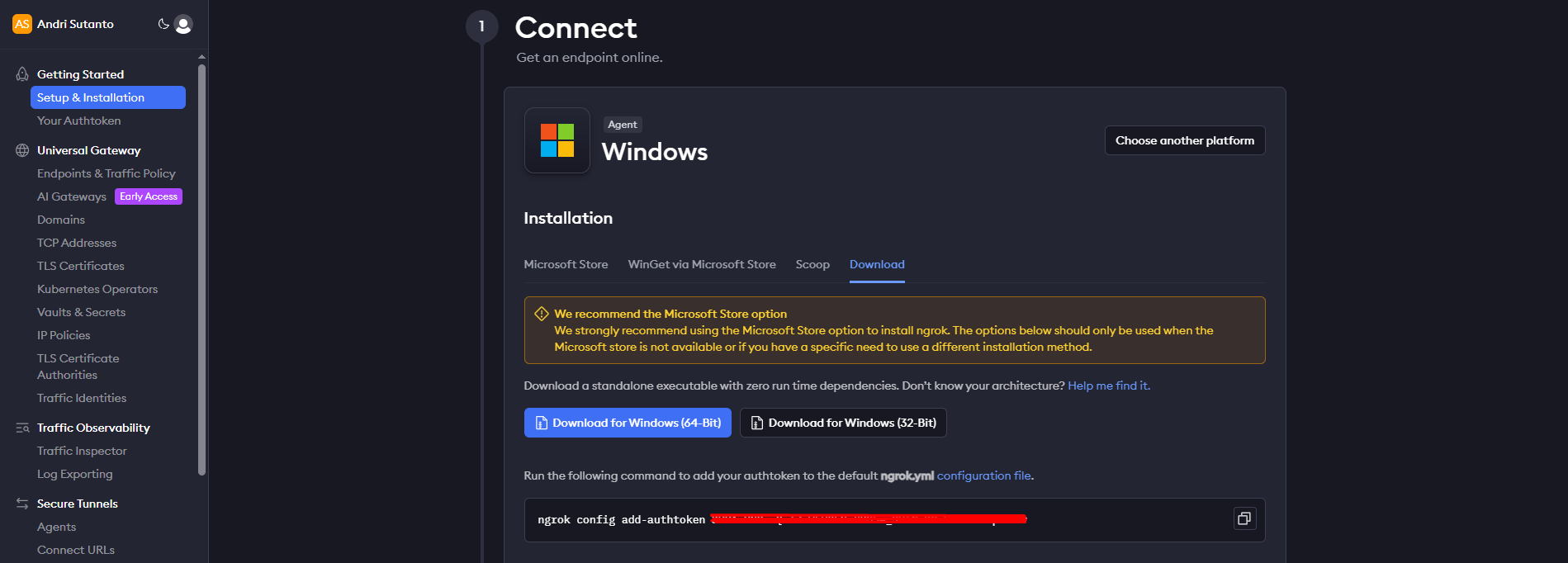Download ngrok for Windows 32-Bit
The image size is (1568, 563).
tap(843, 423)
